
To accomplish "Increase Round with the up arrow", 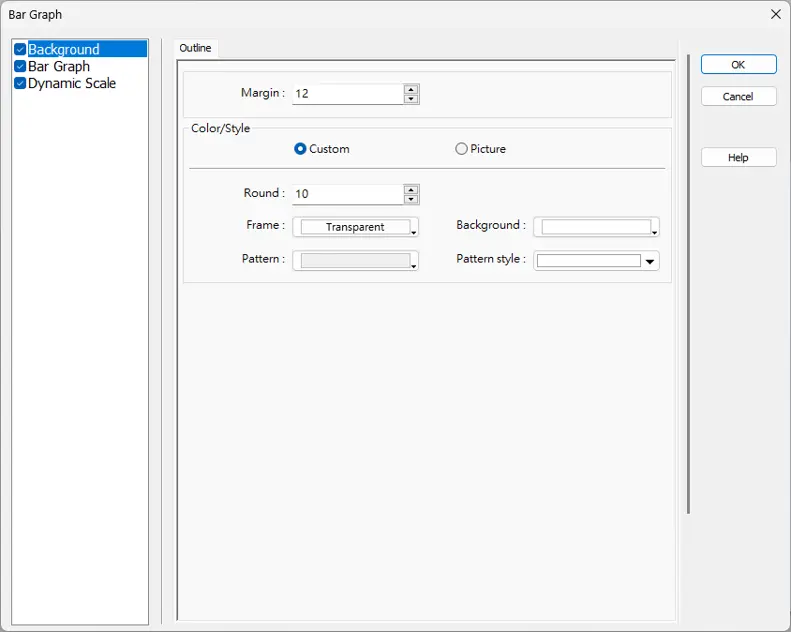I will pyautogui.click(x=411, y=190).
